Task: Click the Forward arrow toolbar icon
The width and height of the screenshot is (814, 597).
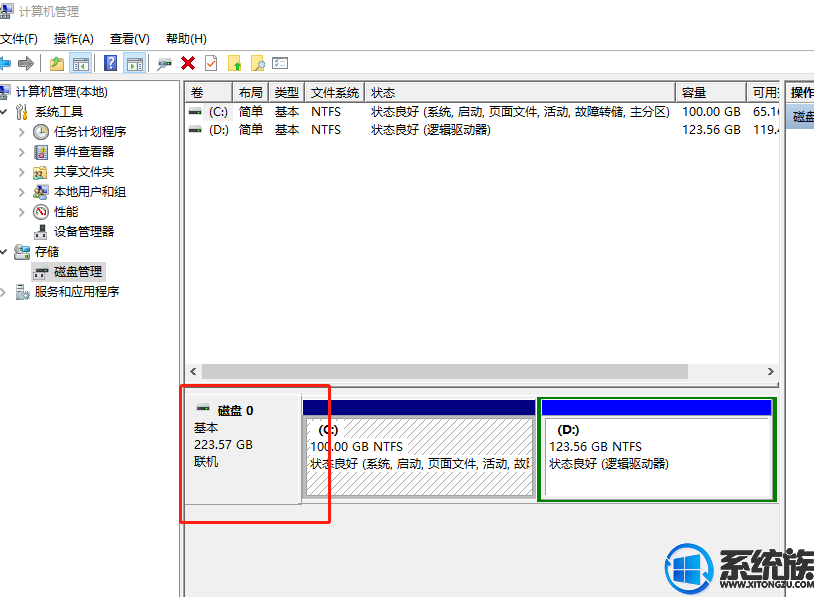Action: click(x=26, y=64)
